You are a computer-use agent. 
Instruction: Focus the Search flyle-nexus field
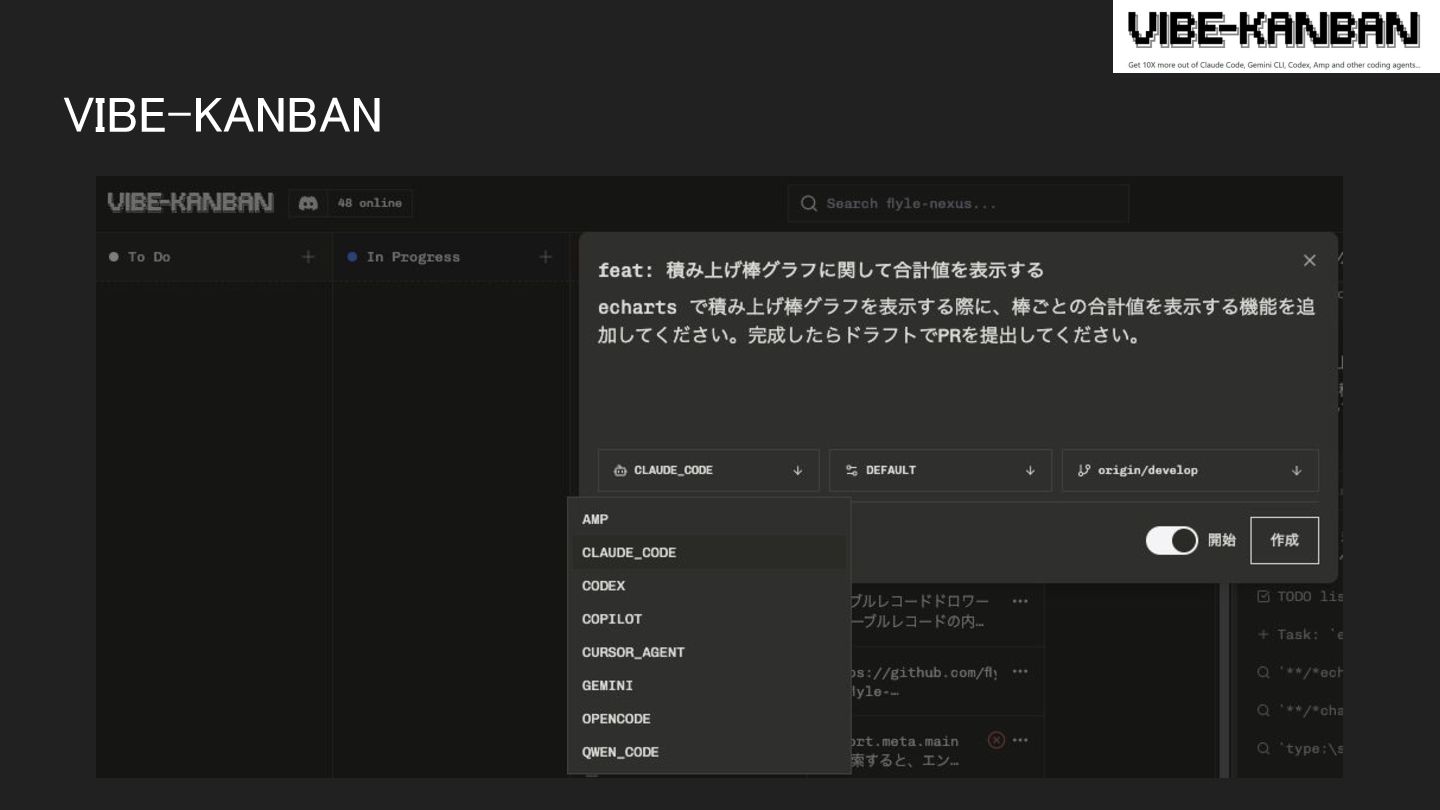(958, 204)
